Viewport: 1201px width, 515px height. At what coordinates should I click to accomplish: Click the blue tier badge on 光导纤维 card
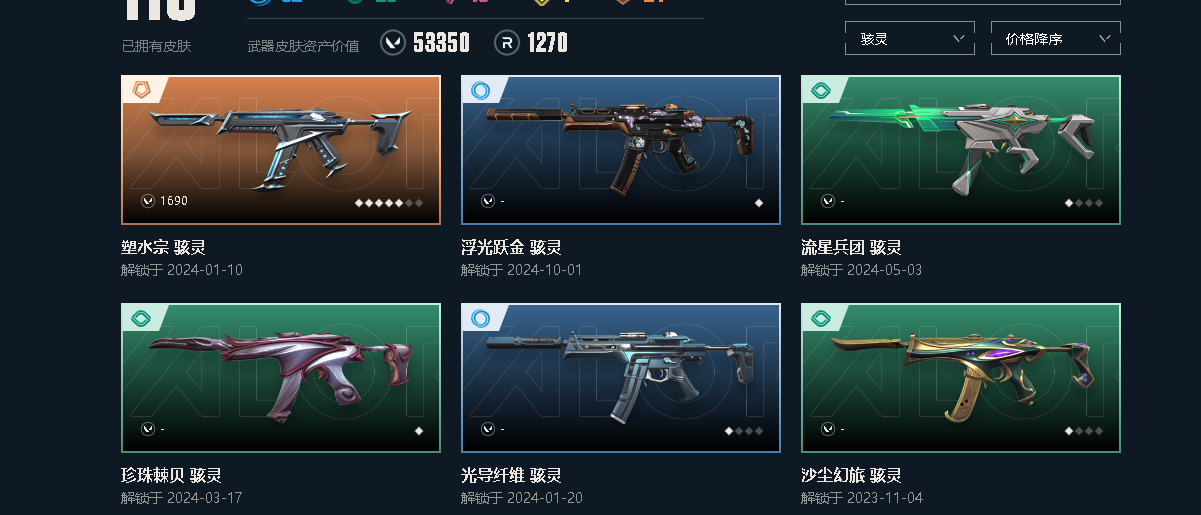click(480, 318)
